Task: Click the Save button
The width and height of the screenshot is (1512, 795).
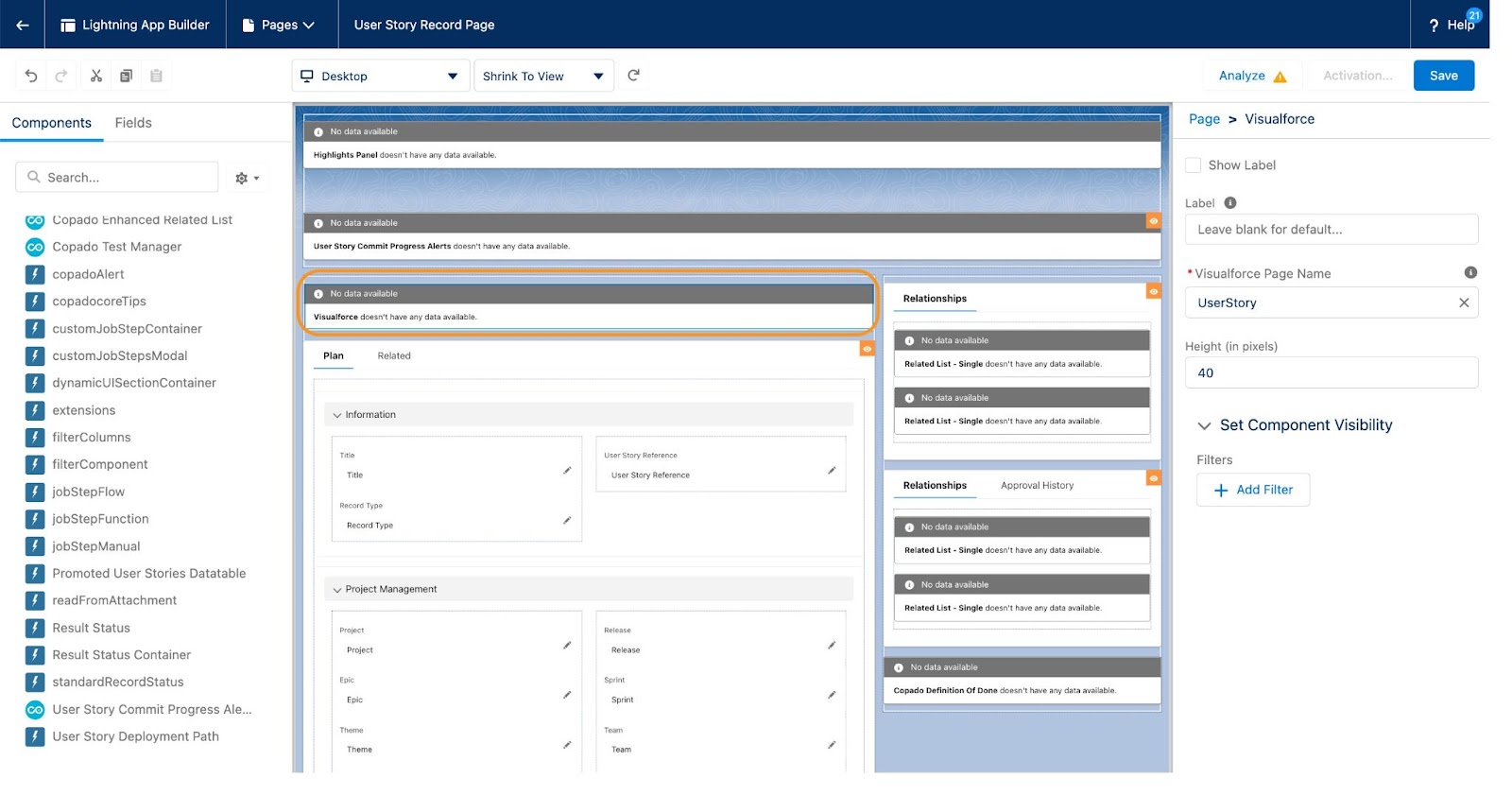Action: 1443,76
